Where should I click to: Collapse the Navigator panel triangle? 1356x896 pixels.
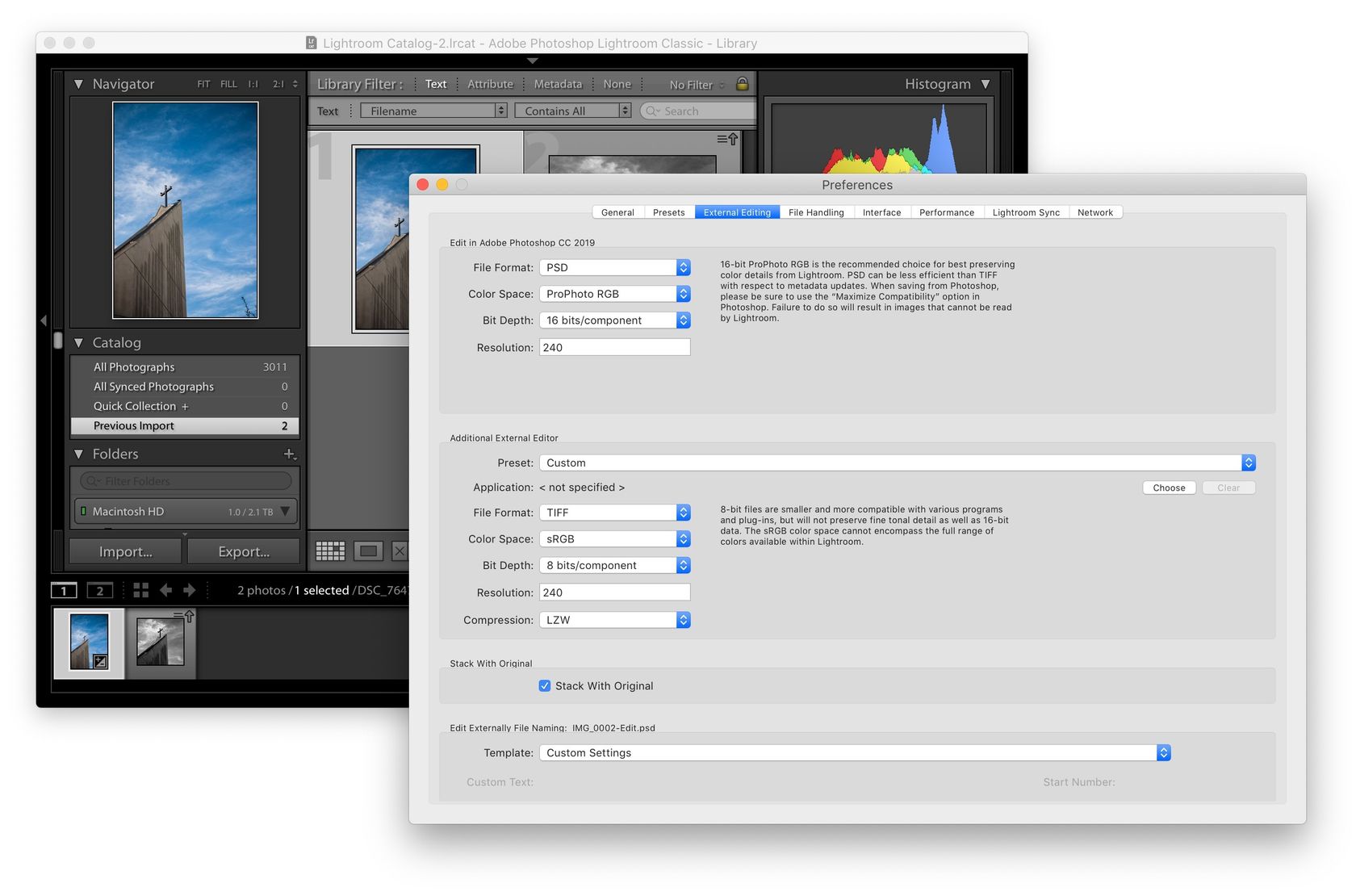(x=78, y=84)
